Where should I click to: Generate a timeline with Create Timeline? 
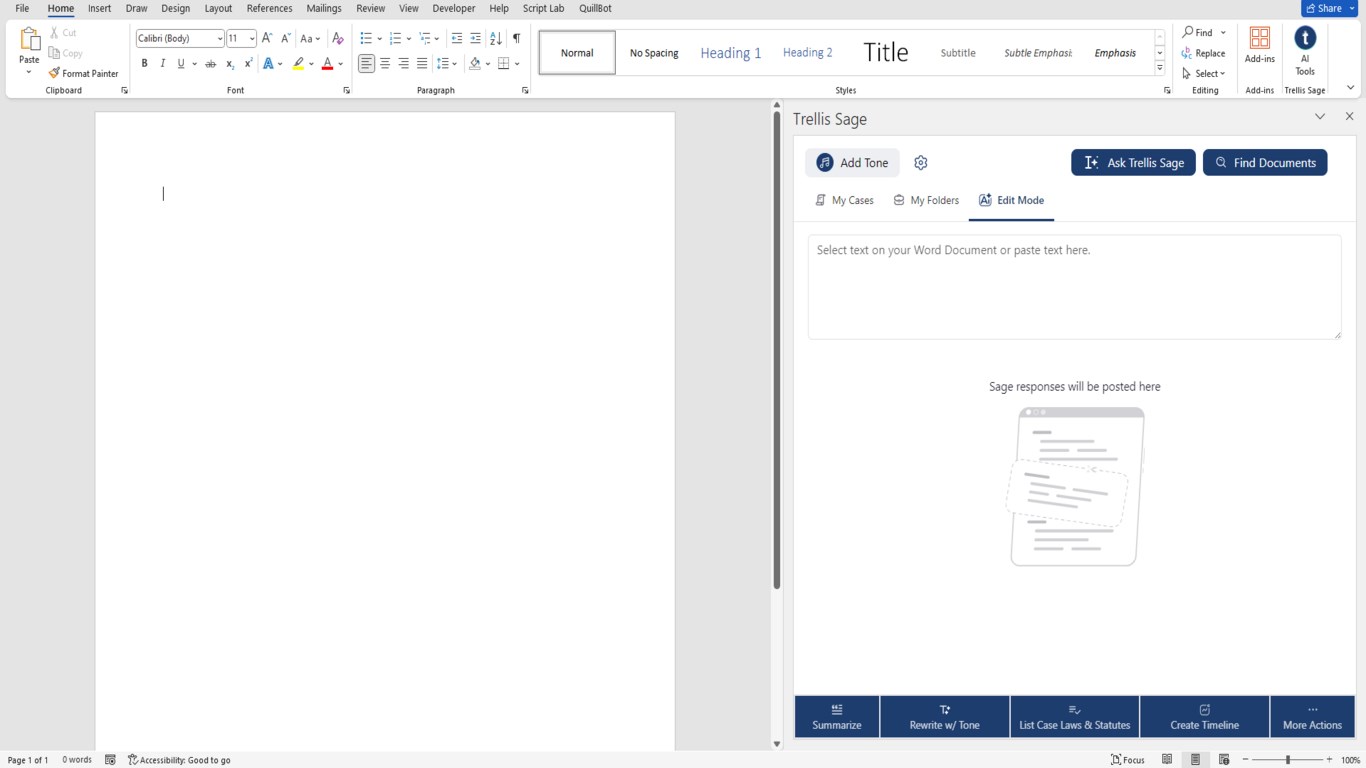tap(1205, 717)
